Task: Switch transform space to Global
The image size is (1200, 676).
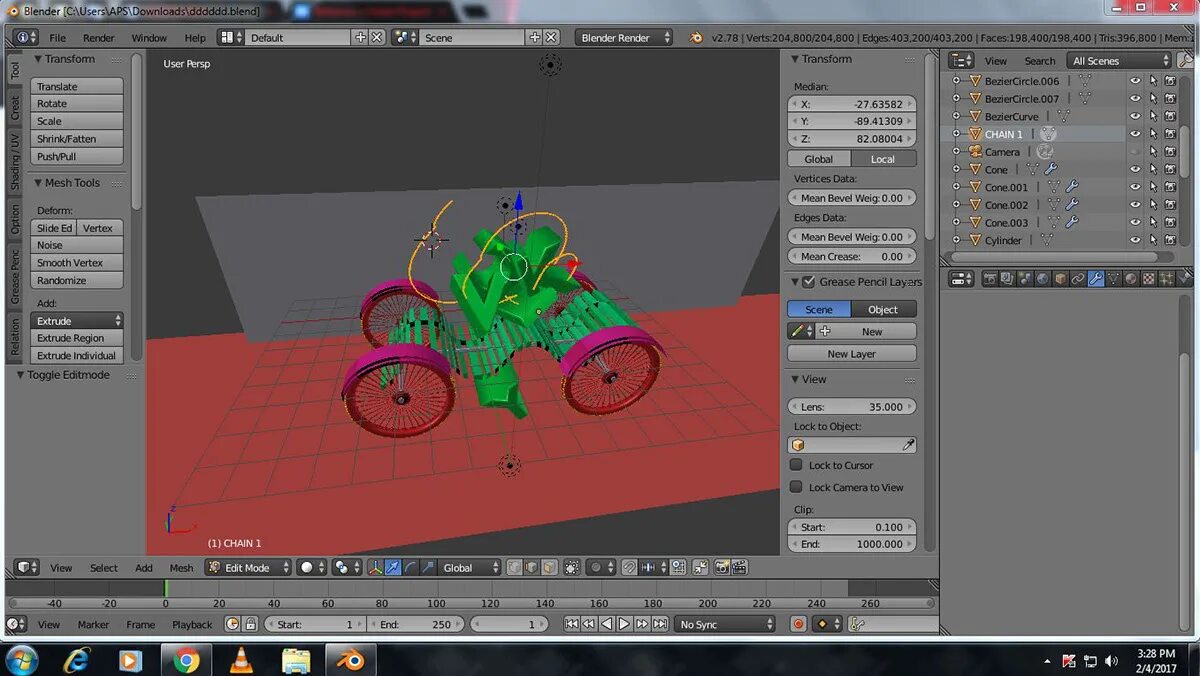Action: coord(819,159)
